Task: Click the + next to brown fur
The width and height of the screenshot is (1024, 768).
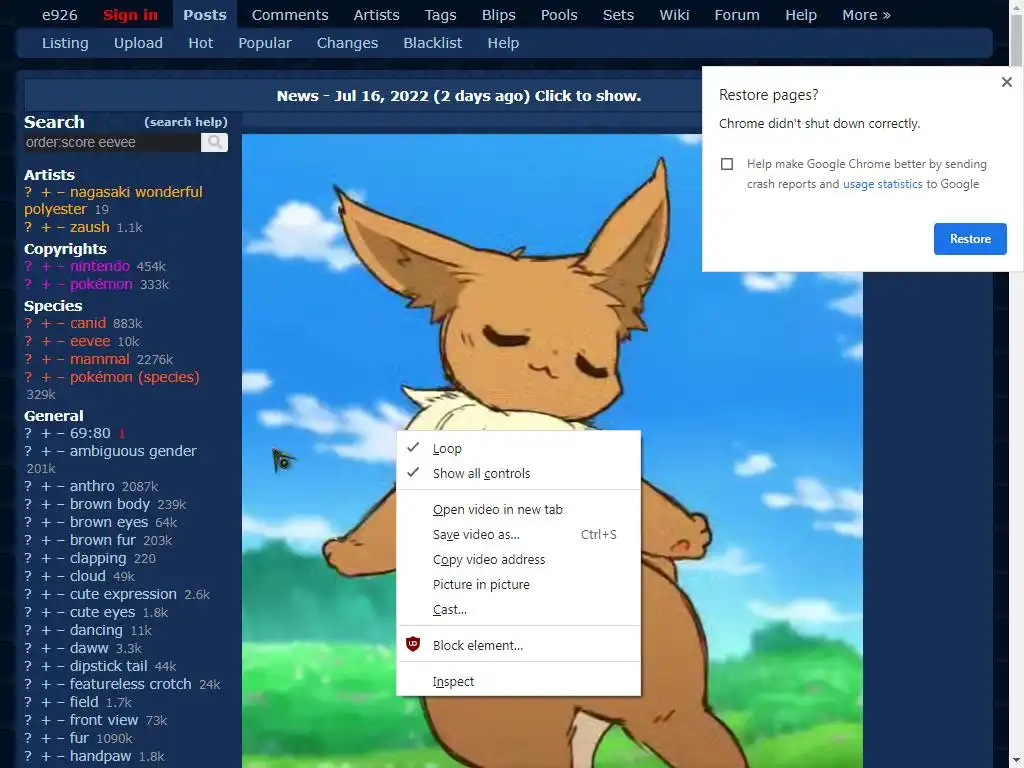Action: tap(46, 540)
